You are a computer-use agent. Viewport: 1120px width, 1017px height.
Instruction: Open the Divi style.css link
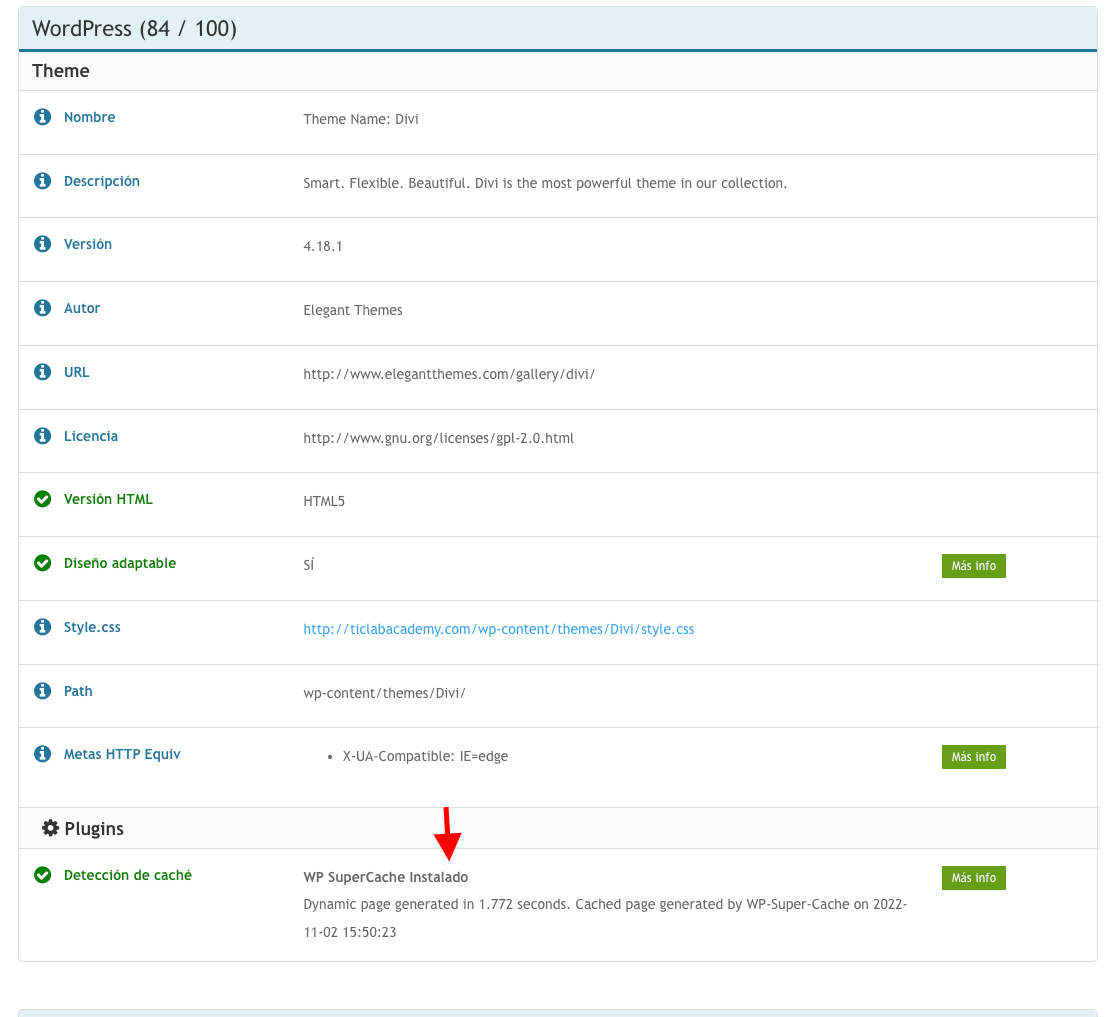coord(499,629)
